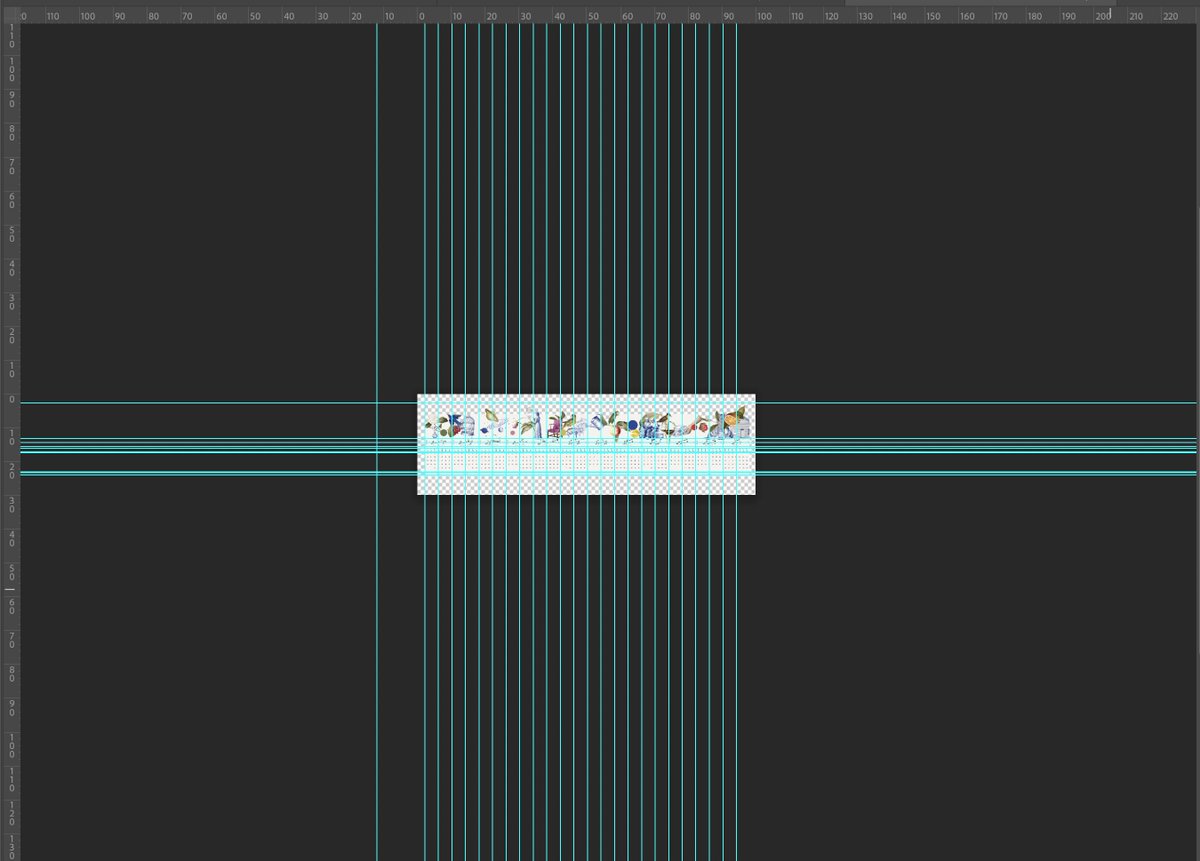Click the "220" mark on the horizontal ruler

1169,17
